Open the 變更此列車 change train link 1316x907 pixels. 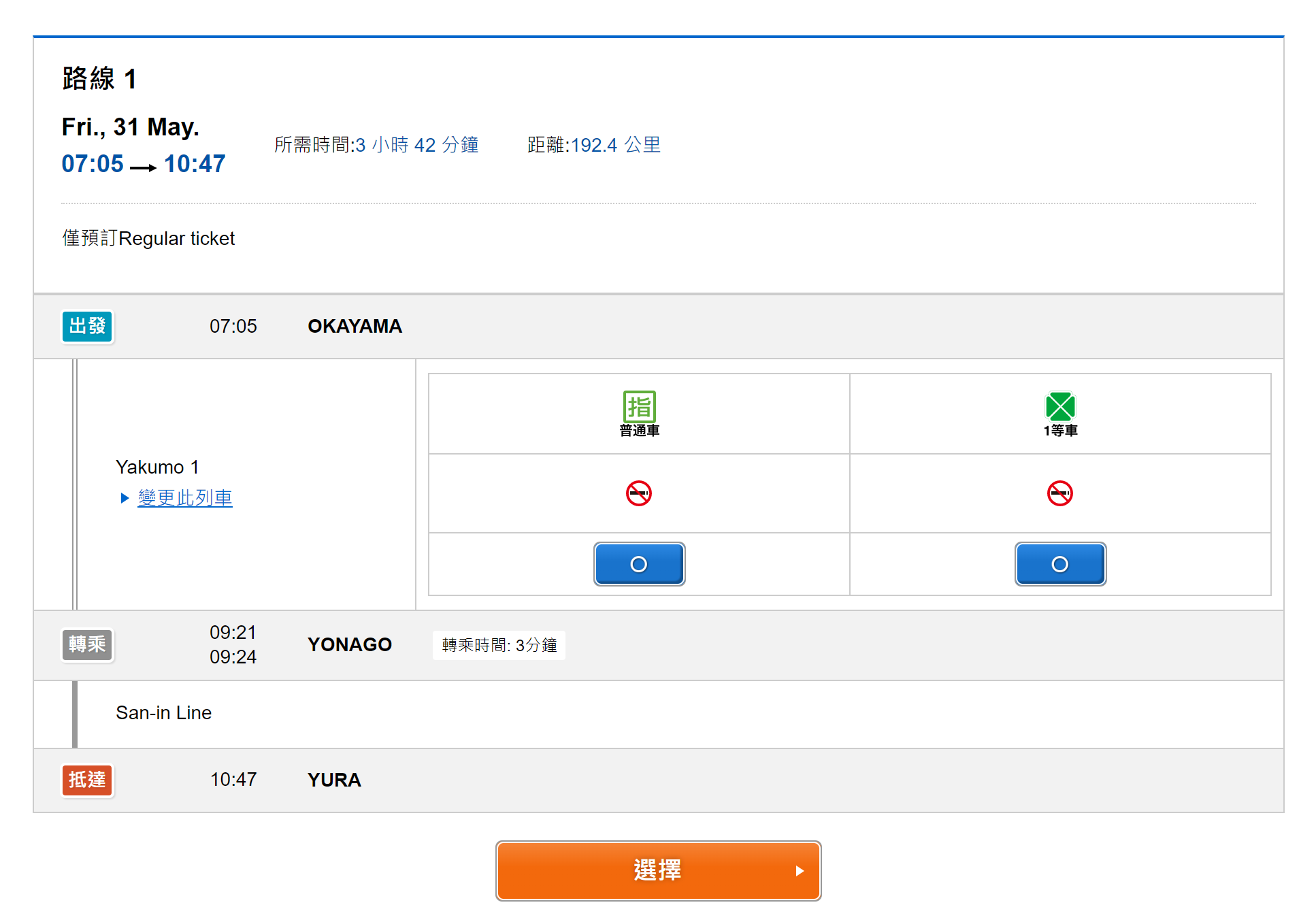click(185, 498)
